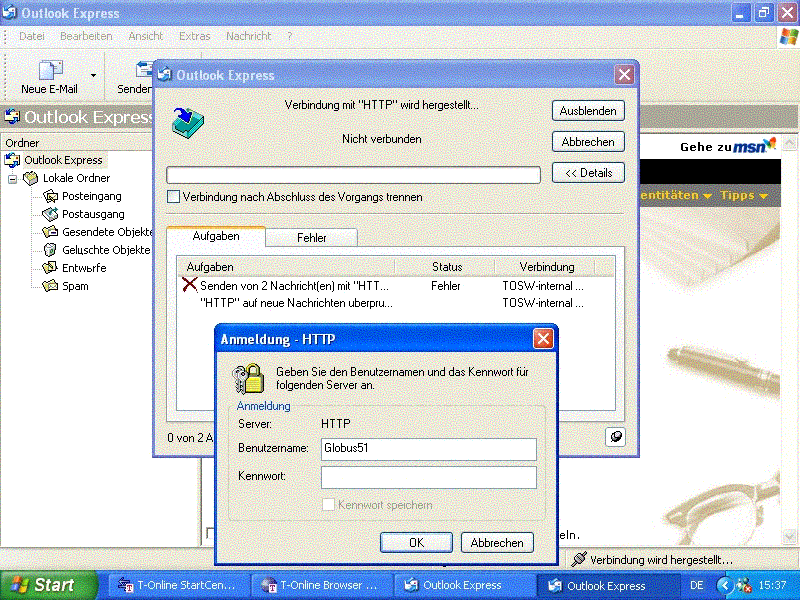This screenshot has width=800, height=600.
Task: Open the Neue E-Mail dropdown arrow
Action: pyautogui.click(x=93, y=76)
